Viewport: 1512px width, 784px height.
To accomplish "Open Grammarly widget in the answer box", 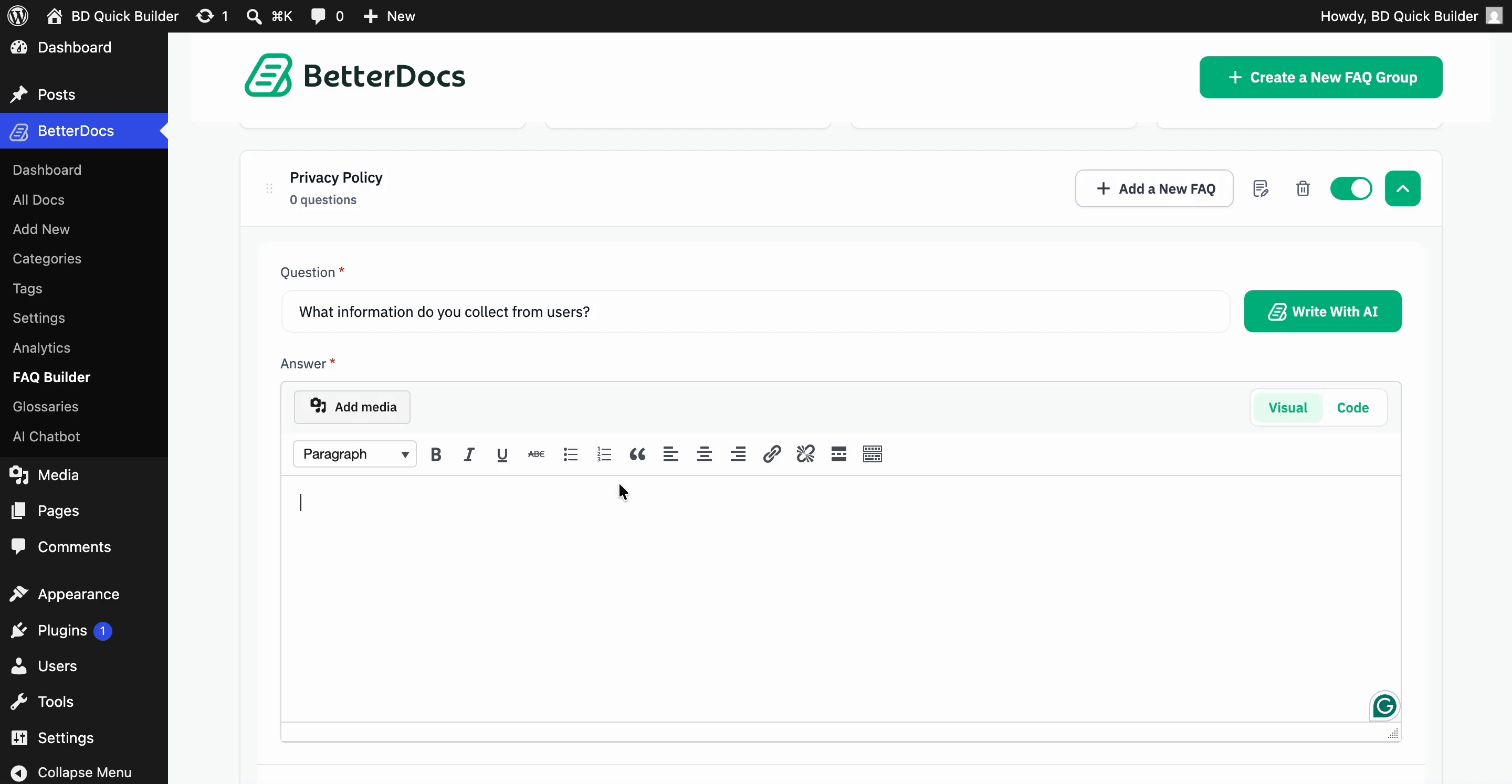I will click(1384, 705).
